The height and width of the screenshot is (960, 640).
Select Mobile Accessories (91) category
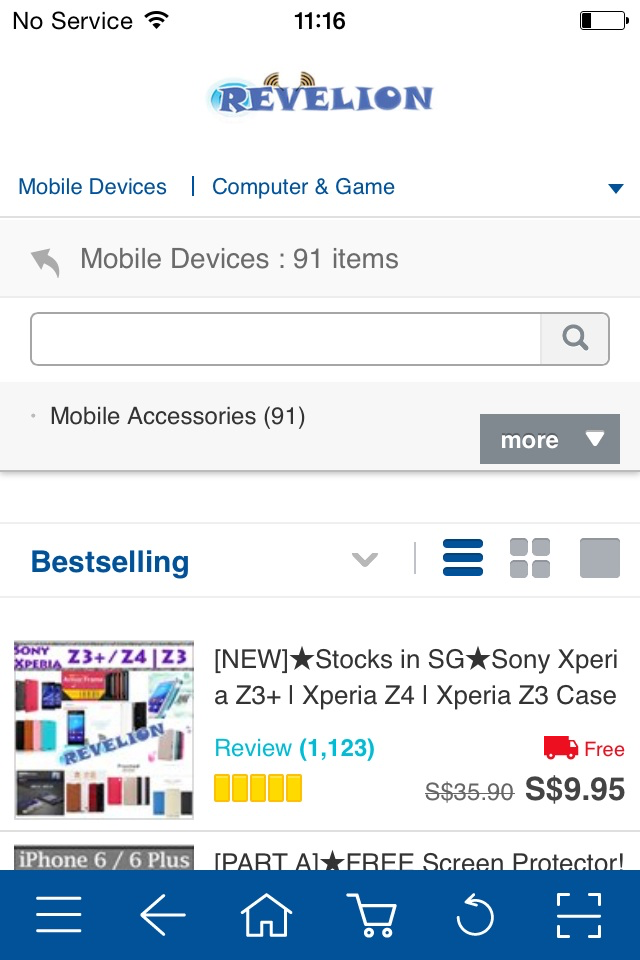[177, 416]
